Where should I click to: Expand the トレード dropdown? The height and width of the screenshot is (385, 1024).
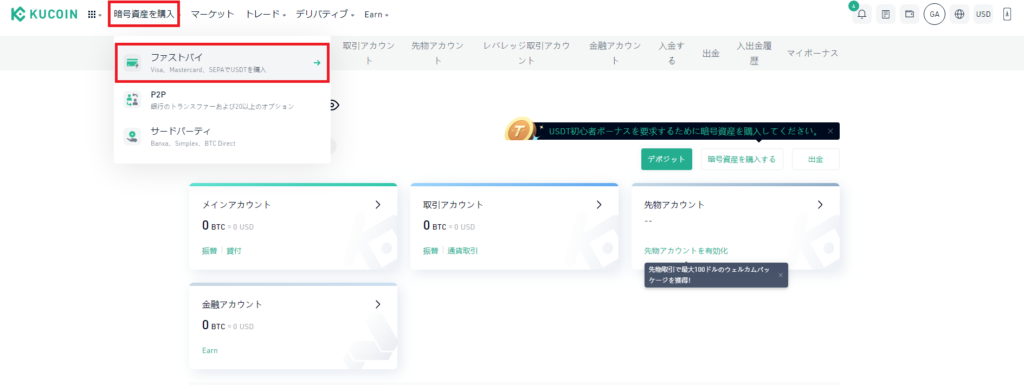tap(266, 14)
